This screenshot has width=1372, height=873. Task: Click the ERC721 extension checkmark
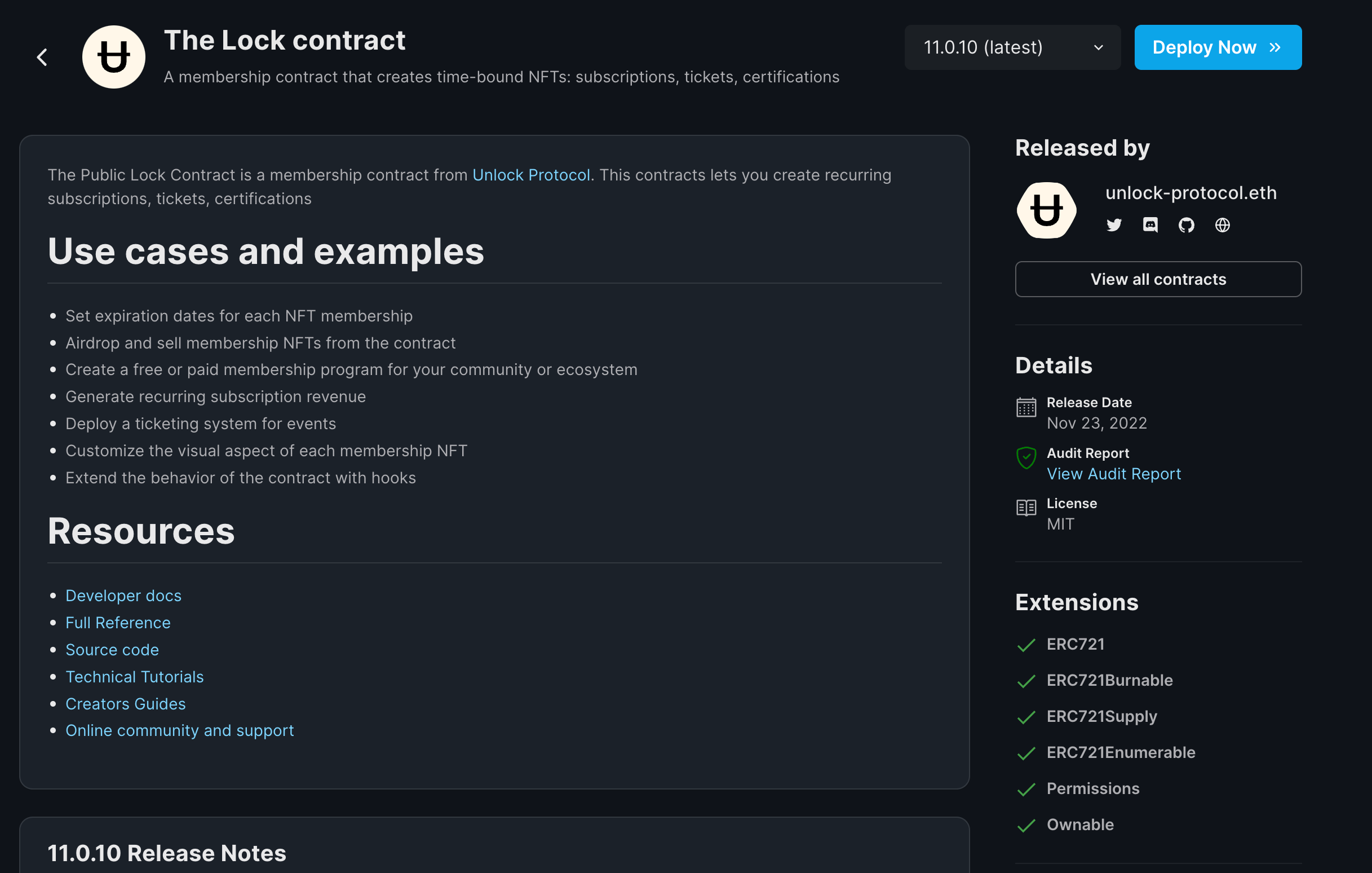pyautogui.click(x=1026, y=646)
